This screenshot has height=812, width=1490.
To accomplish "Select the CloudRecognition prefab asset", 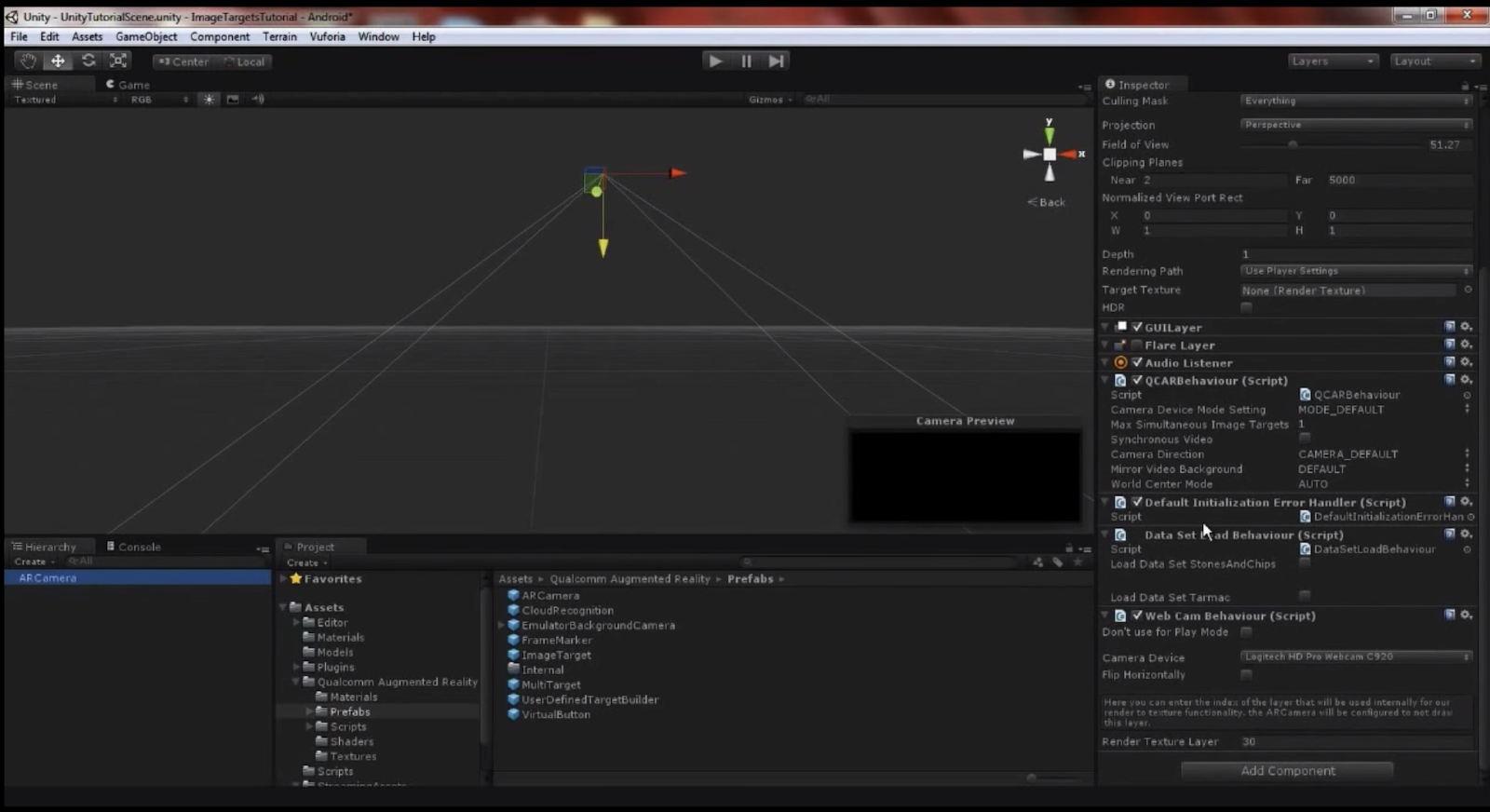I will [561, 611].
